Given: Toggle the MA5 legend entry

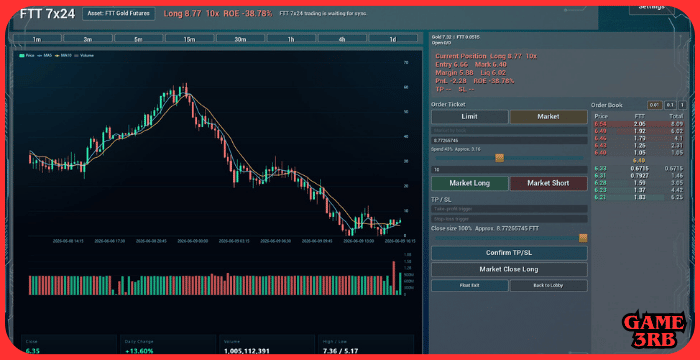Looking at the screenshot, I should click(44, 55).
